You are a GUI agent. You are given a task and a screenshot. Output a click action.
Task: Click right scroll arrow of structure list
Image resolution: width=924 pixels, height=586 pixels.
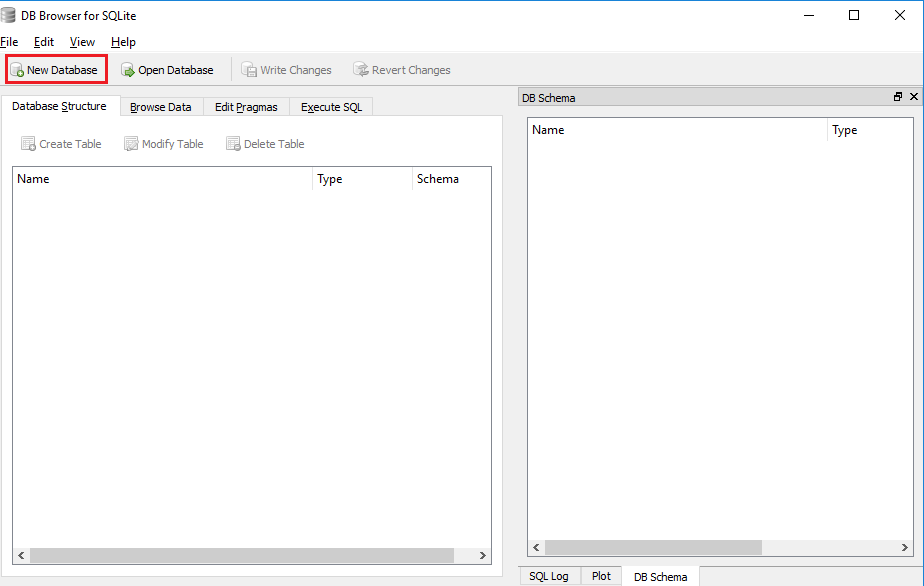pos(483,555)
